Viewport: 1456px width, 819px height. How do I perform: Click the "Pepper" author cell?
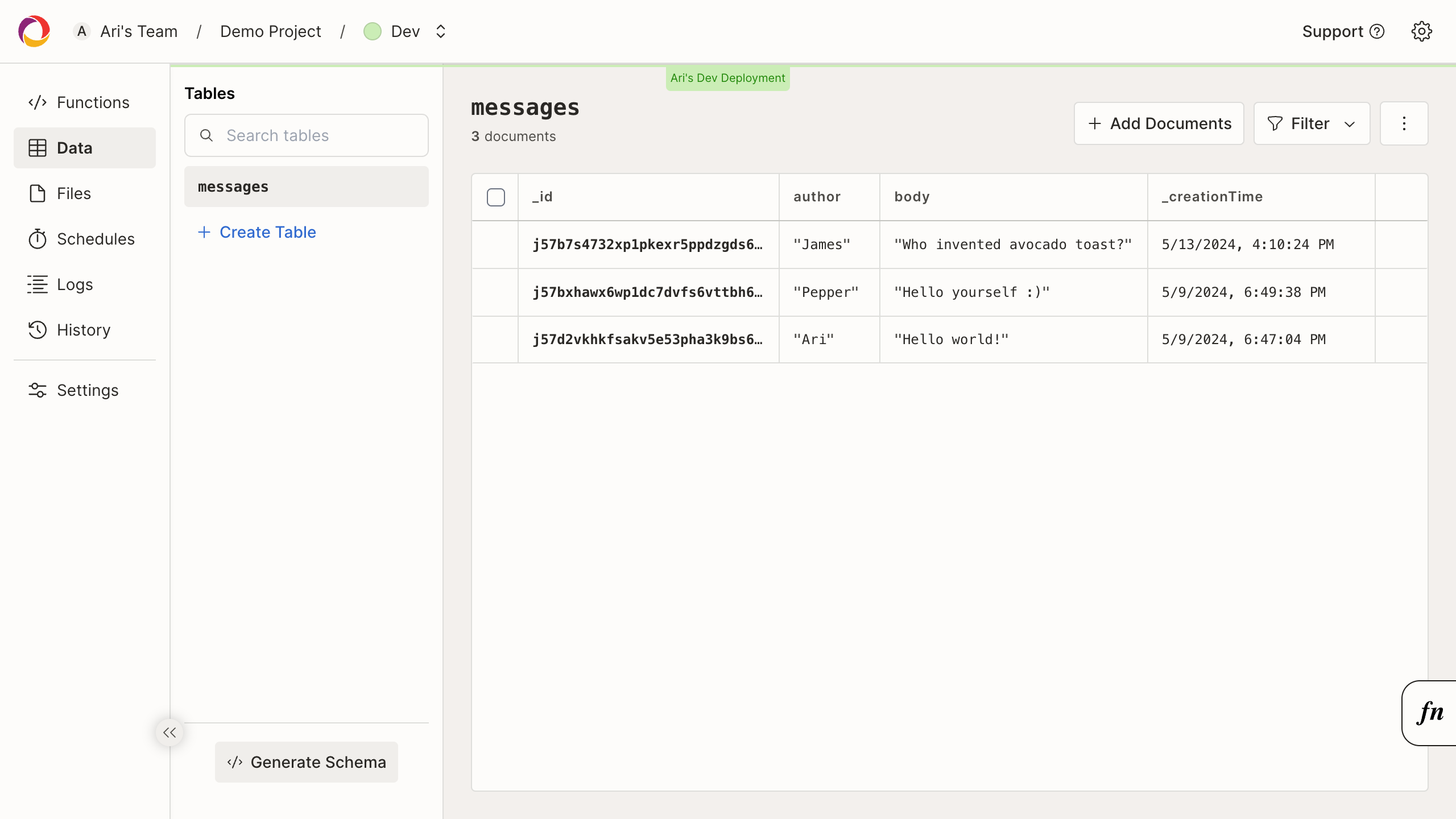(829, 292)
